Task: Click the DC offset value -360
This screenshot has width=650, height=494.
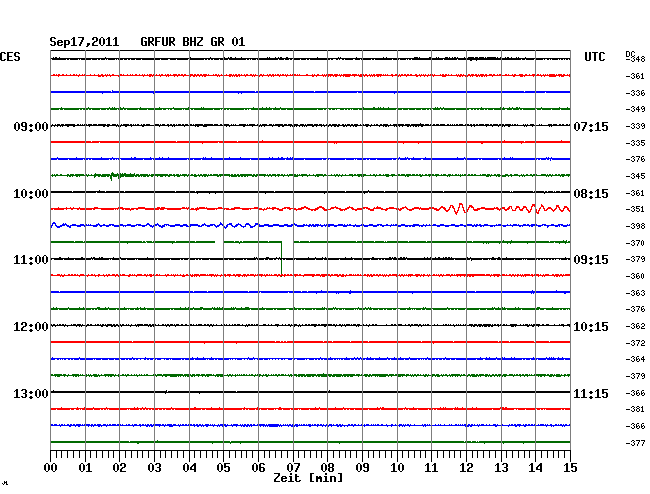Action: click(635, 276)
